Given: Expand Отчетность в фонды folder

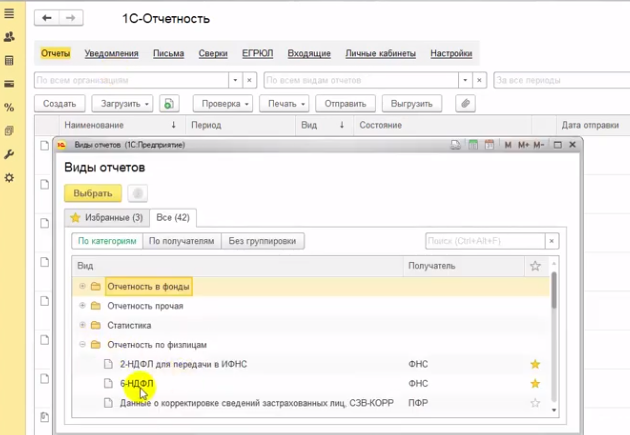Looking at the screenshot, I should coord(82,286).
